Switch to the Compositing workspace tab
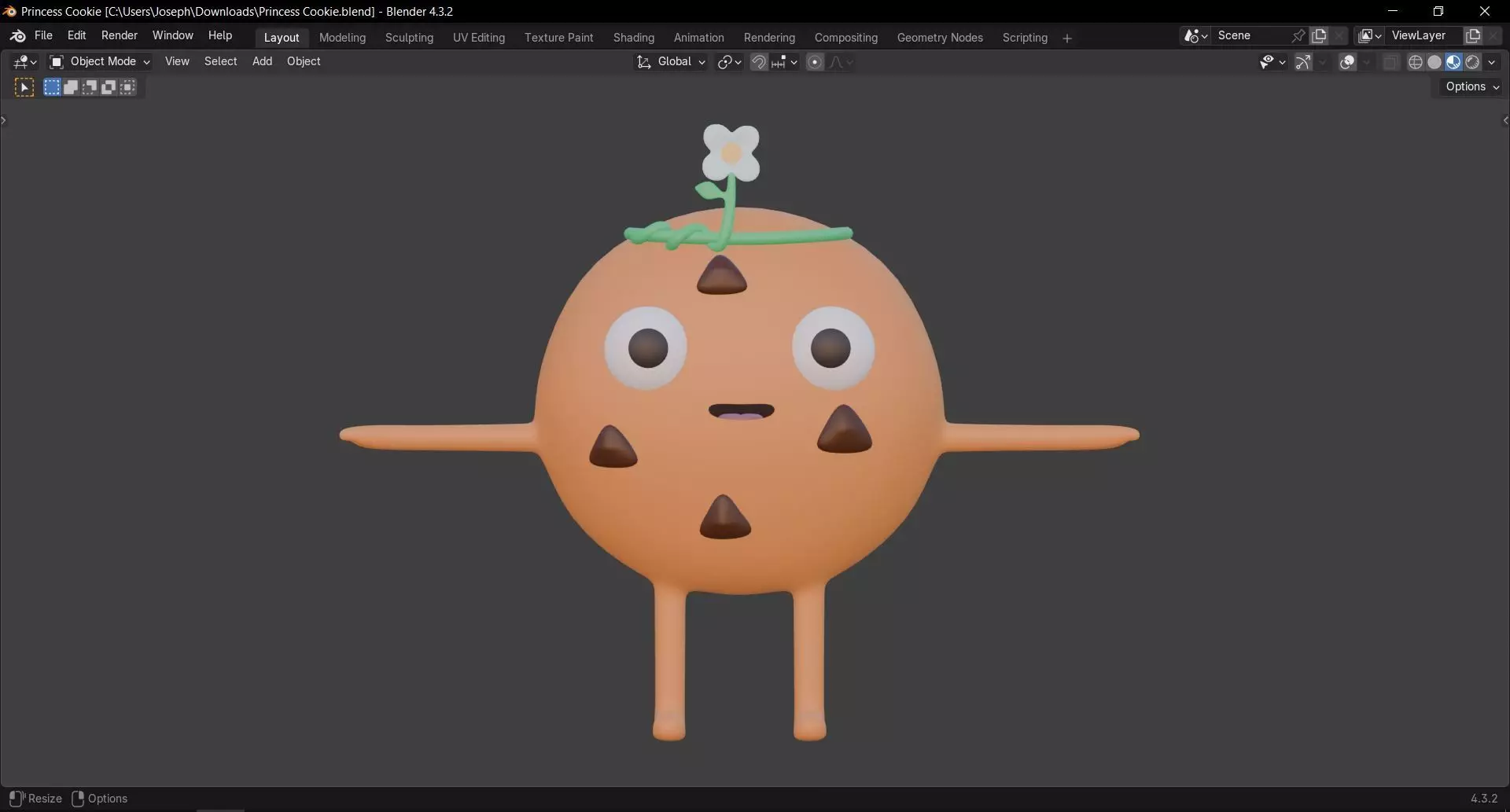The image size is (1510, 812). (845, 38)
